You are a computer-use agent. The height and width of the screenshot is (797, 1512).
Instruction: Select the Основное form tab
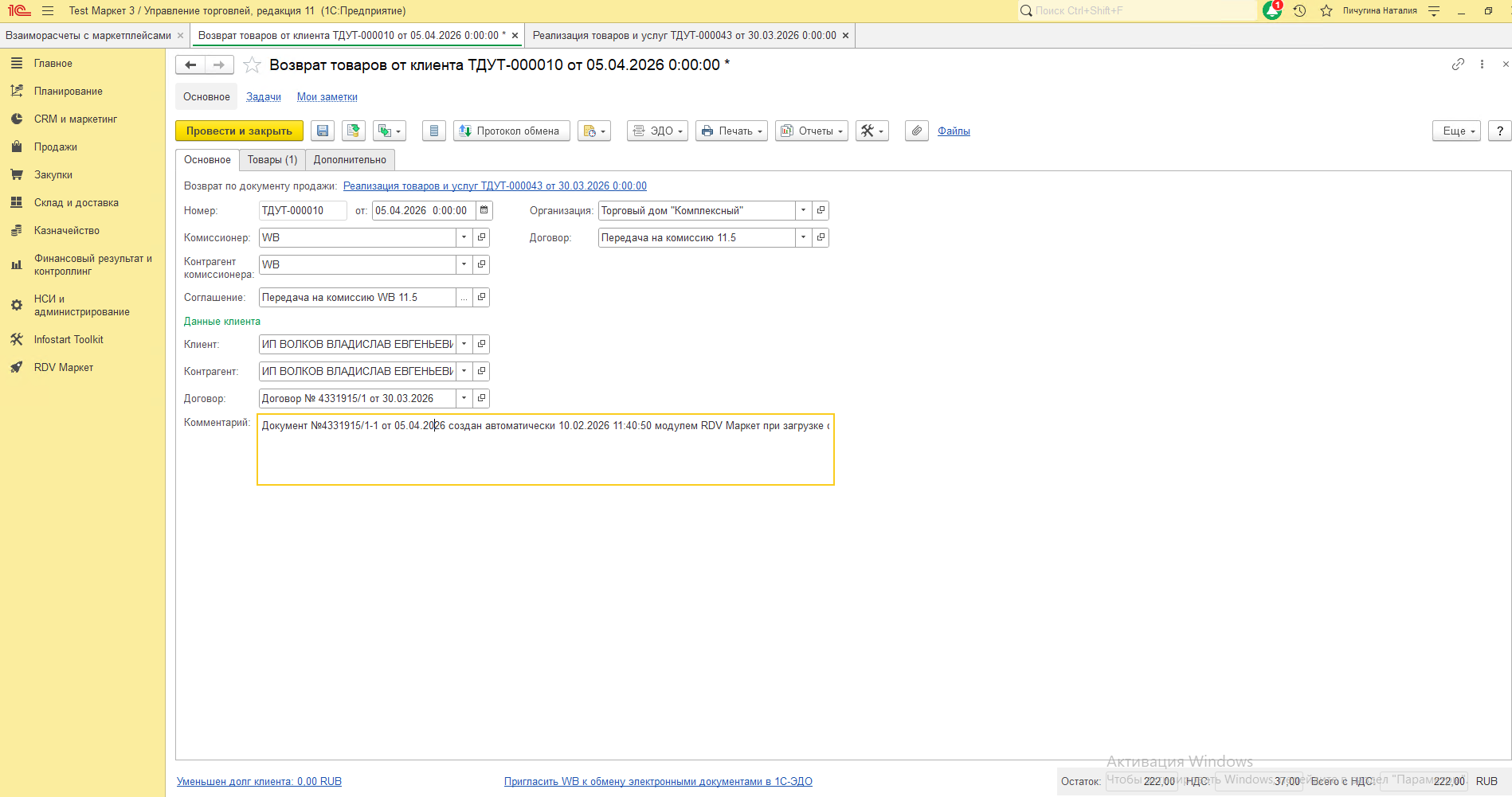click(207, 159)
